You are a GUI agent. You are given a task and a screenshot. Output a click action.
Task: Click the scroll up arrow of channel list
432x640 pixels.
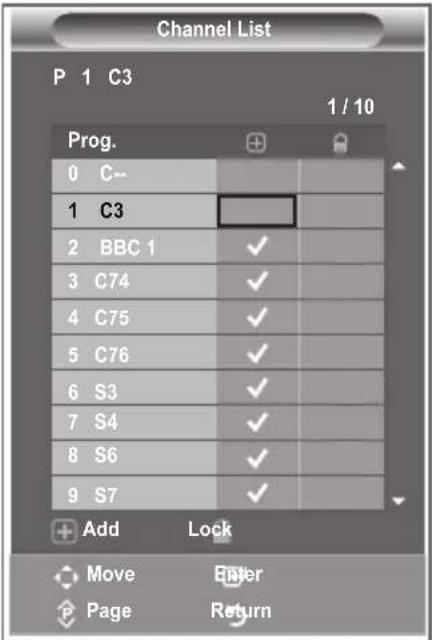click(399, 167)
